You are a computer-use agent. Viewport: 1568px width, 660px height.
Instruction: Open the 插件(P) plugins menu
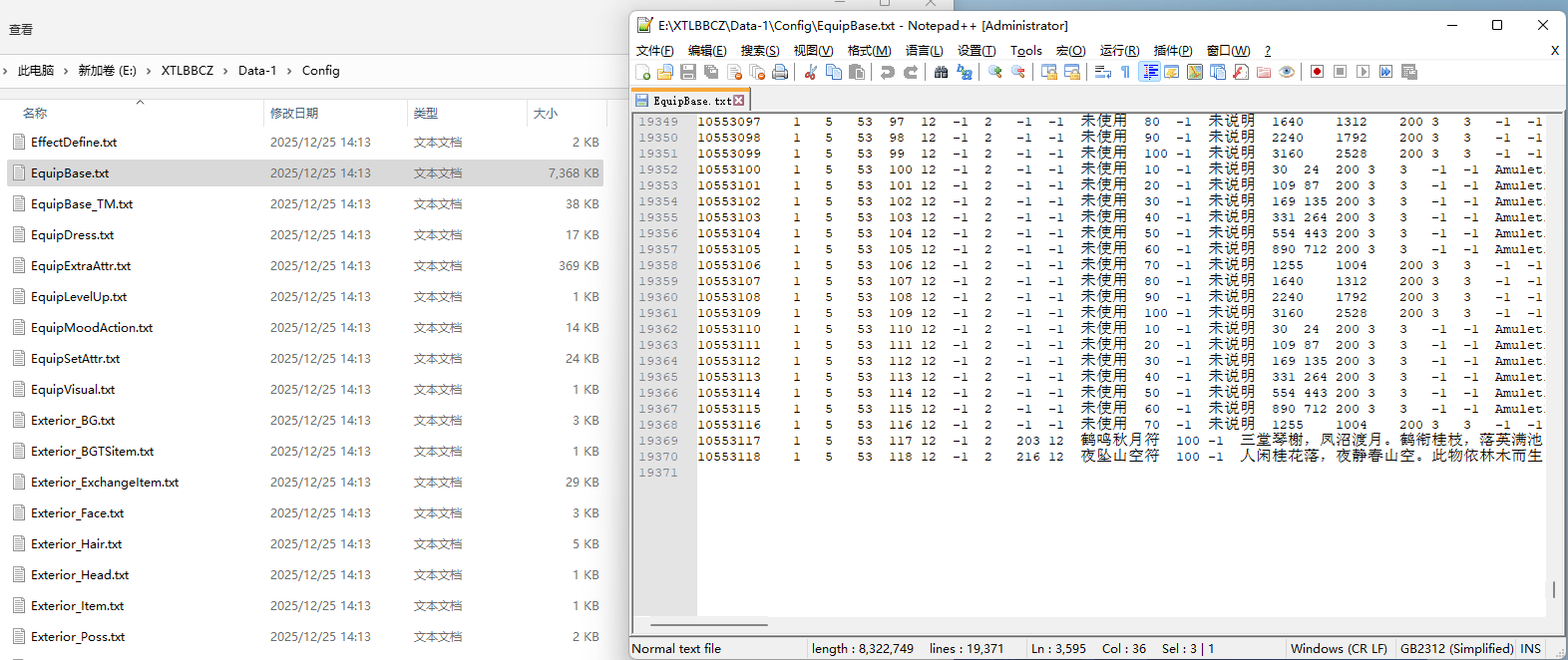1172,51
